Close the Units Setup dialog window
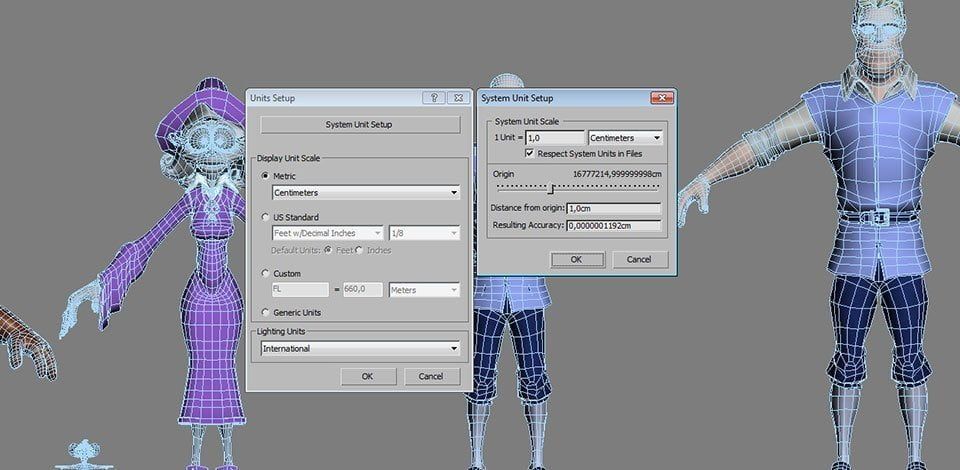960x470 pixels. [x=457, y=98]
